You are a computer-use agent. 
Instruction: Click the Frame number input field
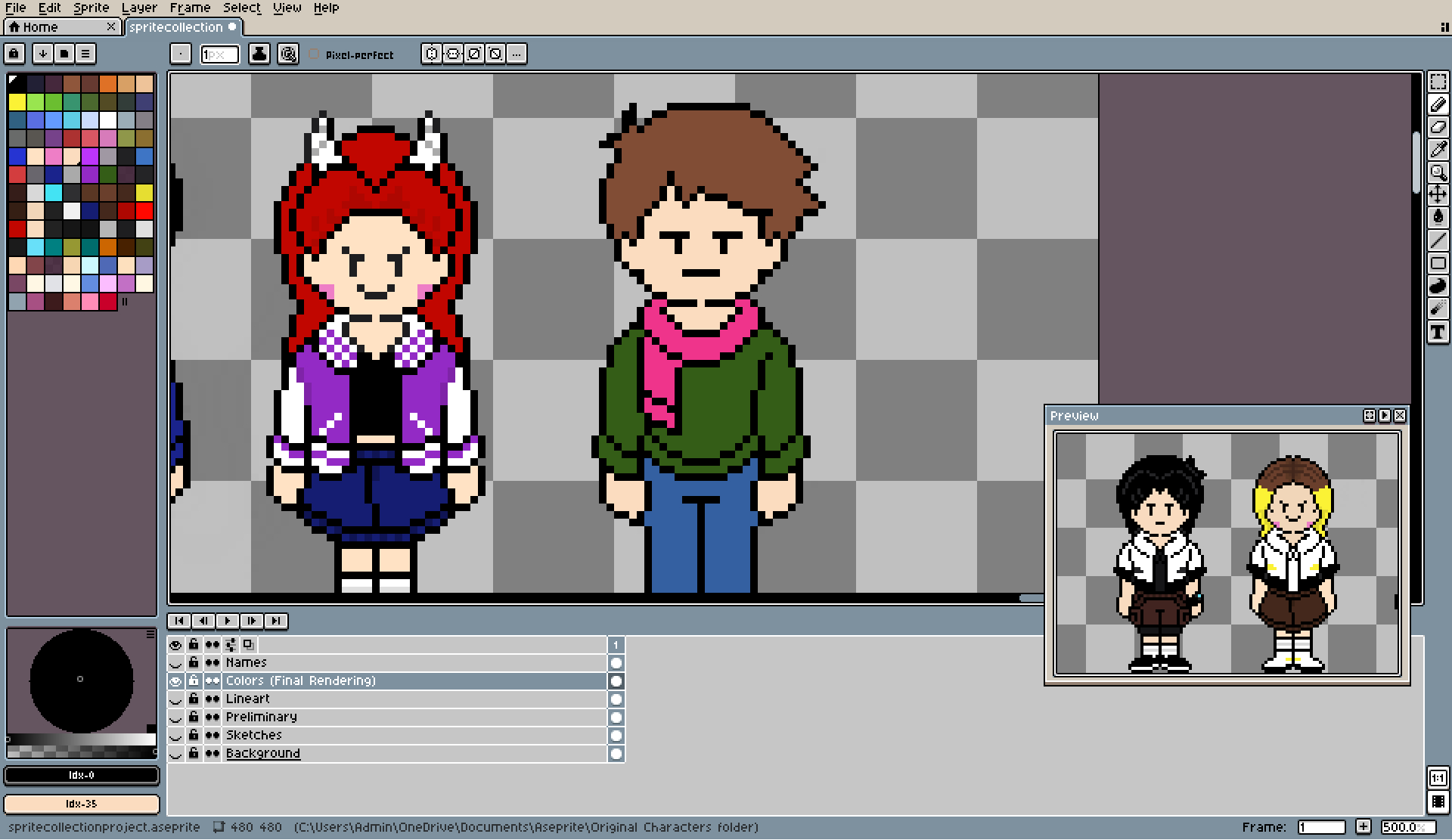[x=1320, y=827]
